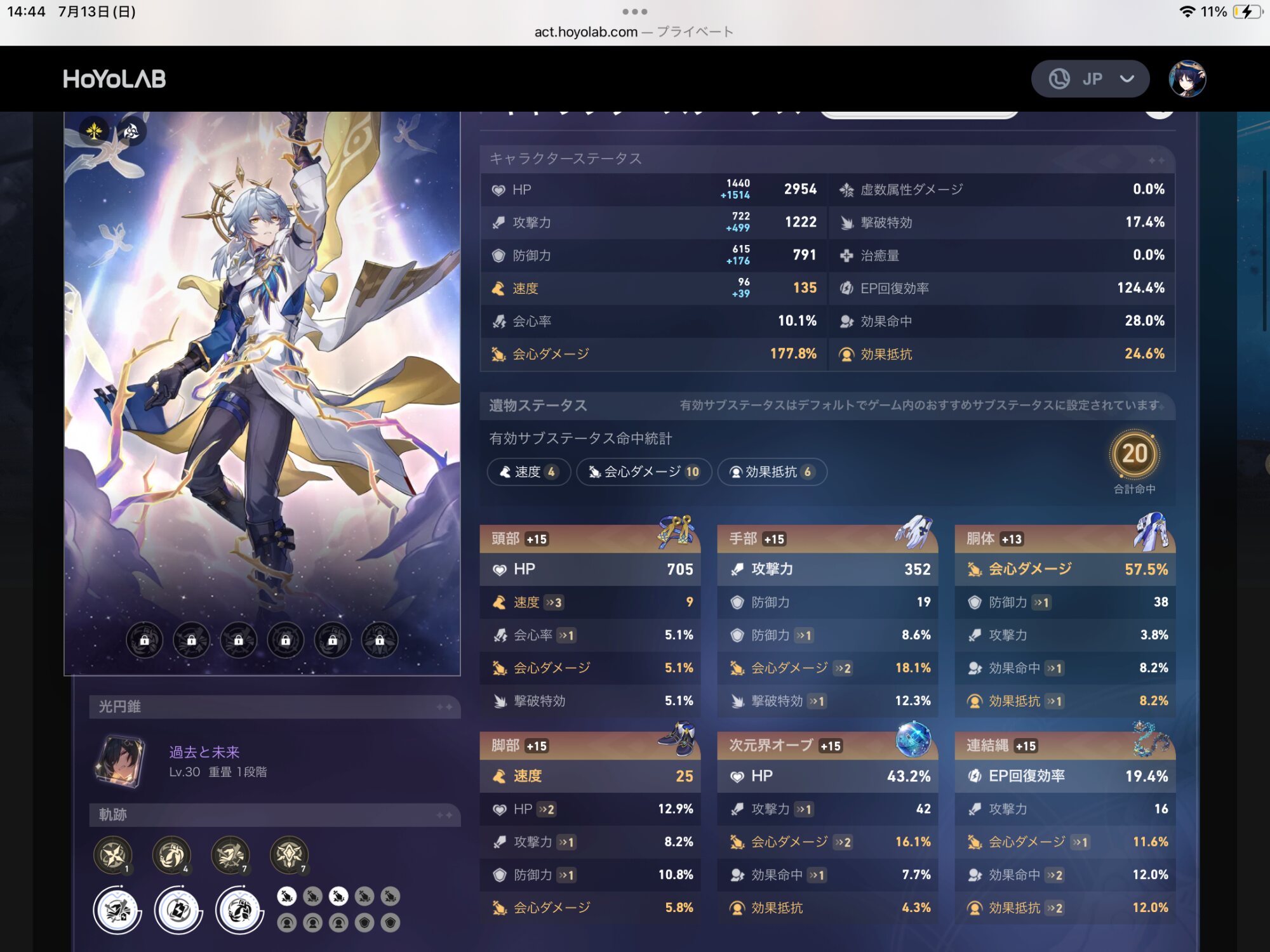Click the 過去と未来 light cone name
Screen dimensions: 1270x952
(204, 752)
